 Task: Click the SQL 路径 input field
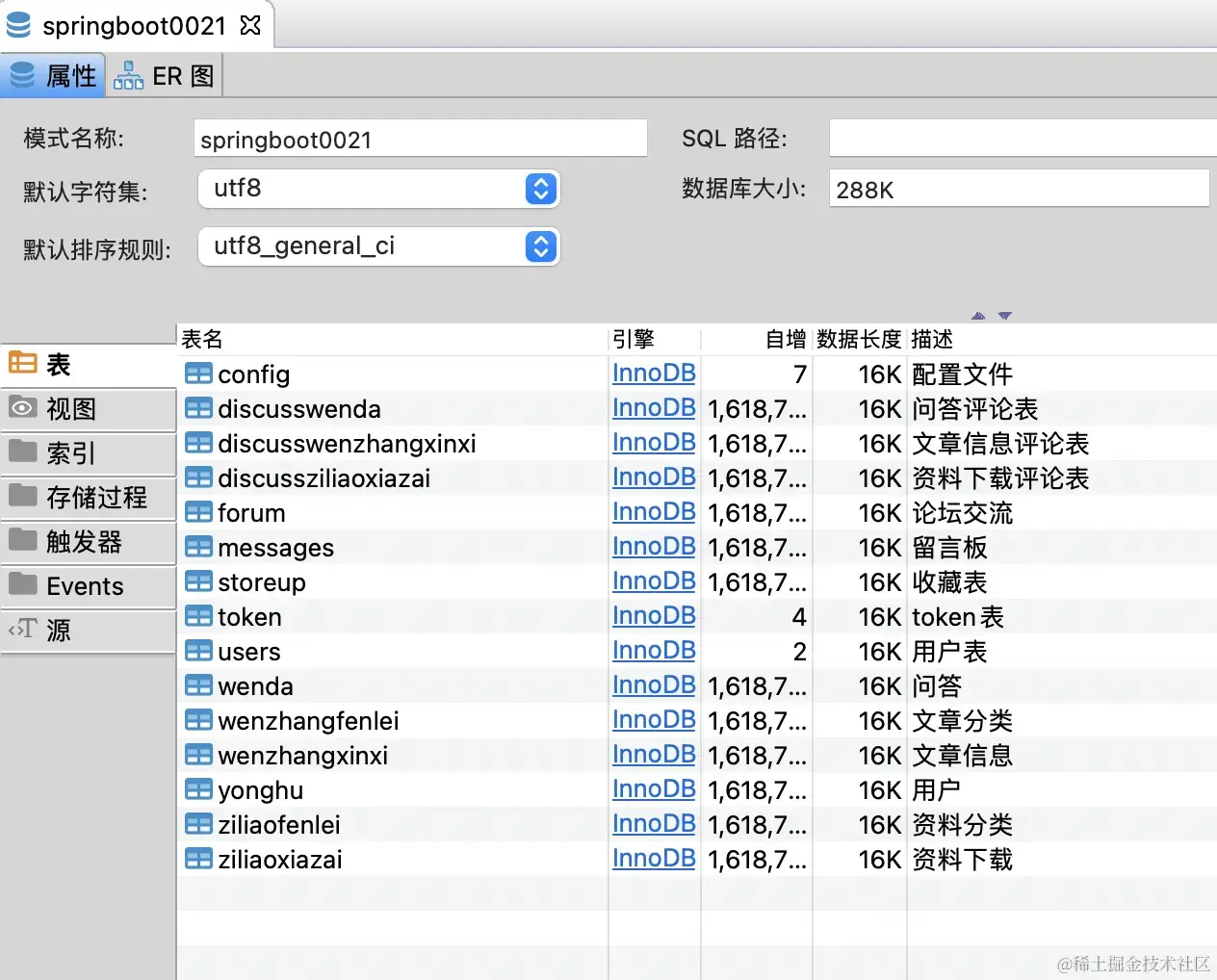point(1023,139)
